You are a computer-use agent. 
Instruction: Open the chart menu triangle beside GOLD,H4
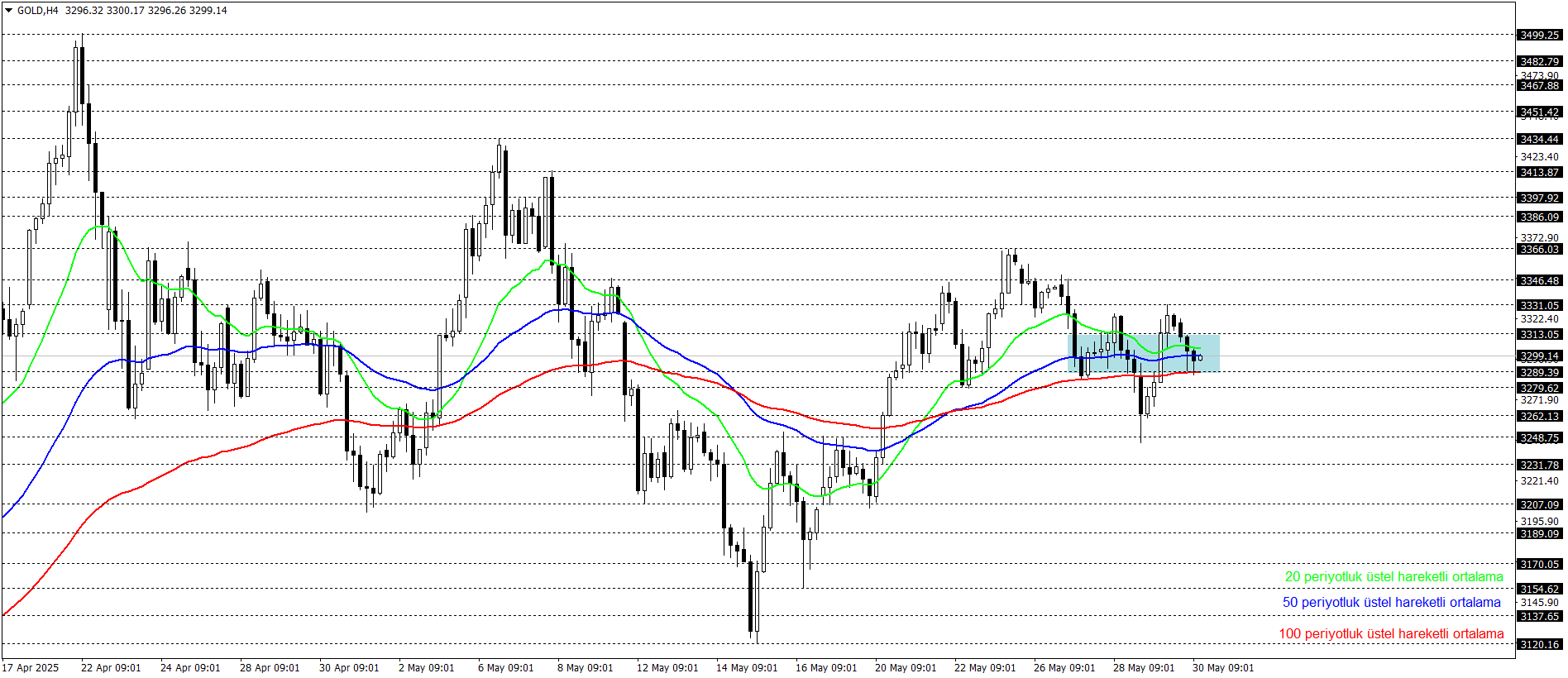click(x=9, y=11)
